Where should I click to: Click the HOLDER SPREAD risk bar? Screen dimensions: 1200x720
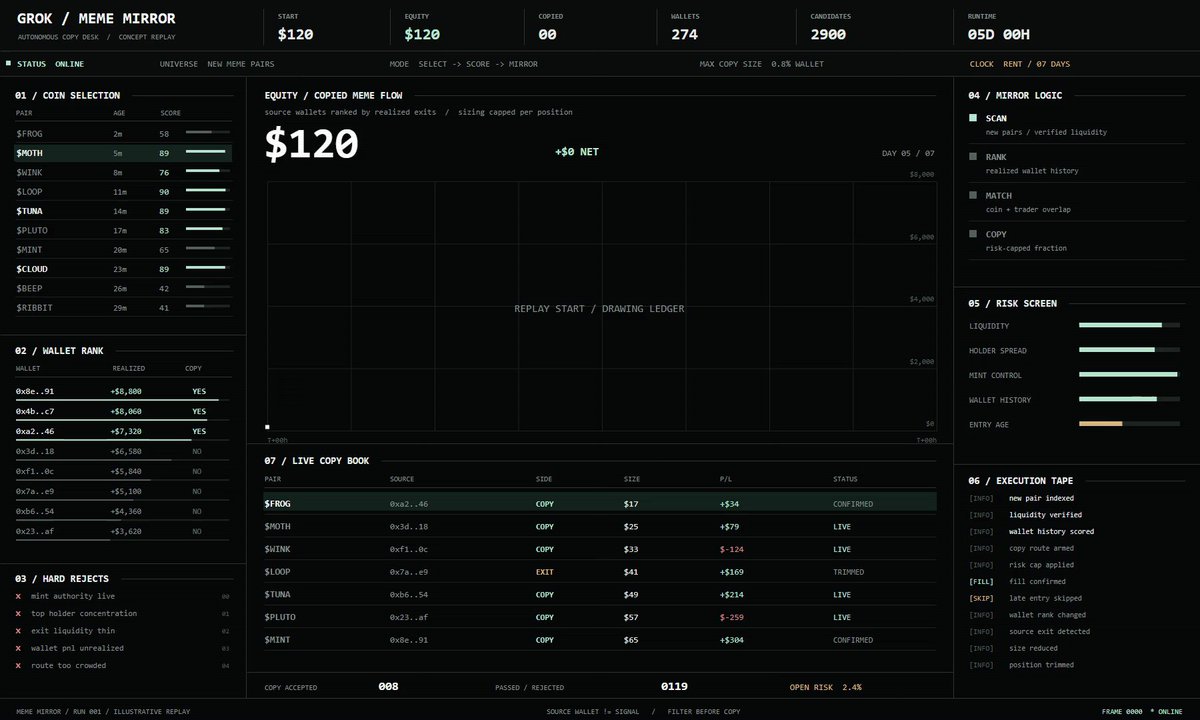tap(1129, 350)
